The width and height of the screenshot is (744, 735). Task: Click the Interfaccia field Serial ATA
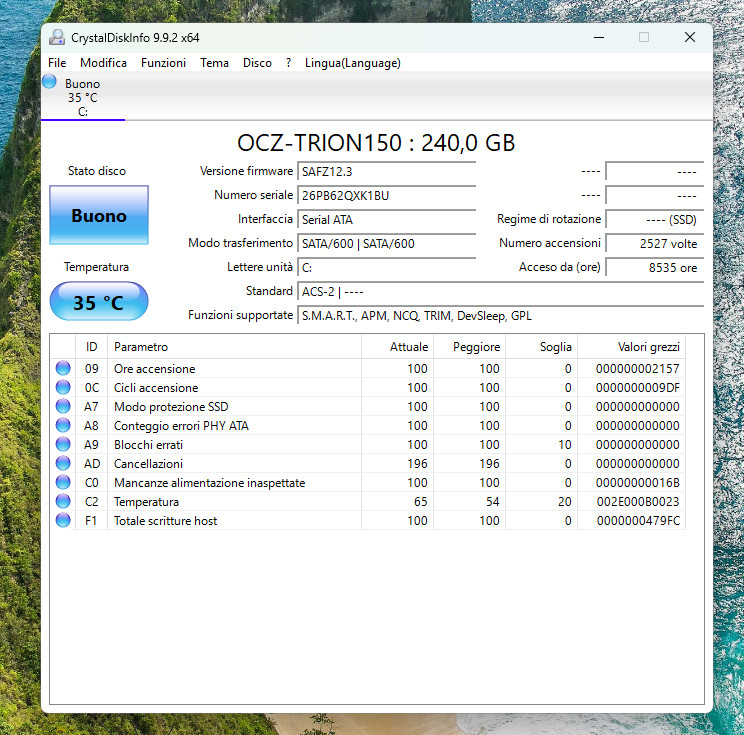386,220
